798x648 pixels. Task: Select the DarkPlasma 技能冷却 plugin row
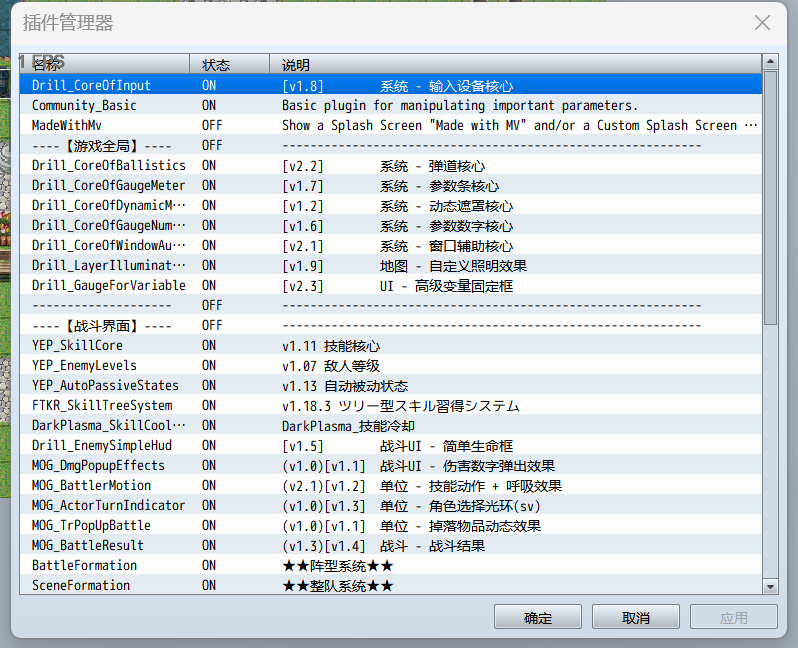pos(391,425)
